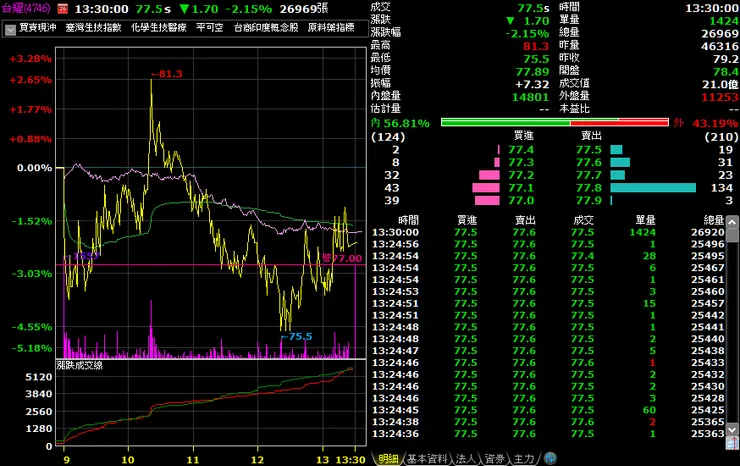Image resolution: width=740 pixels, height=466 pixels.
Task: Select the 買賣現沖 category label
Action: pos(38,28)
